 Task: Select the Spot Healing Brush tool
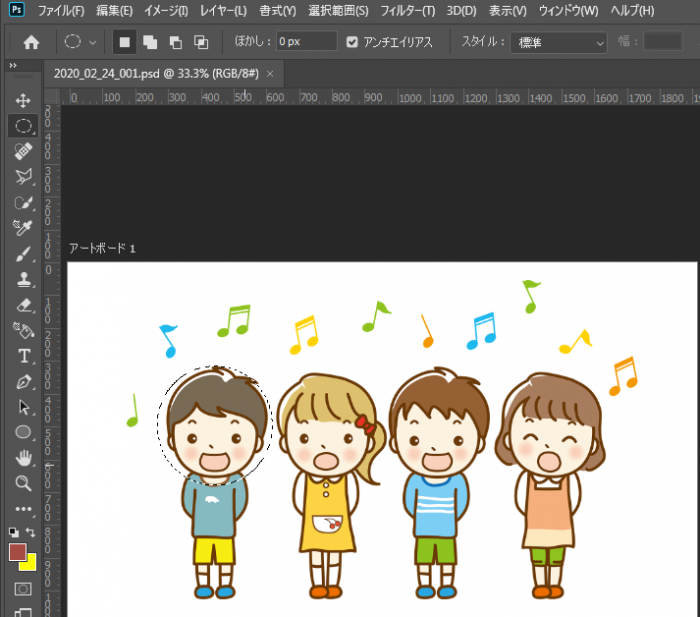pyautogui.click(x=23, y=151)
